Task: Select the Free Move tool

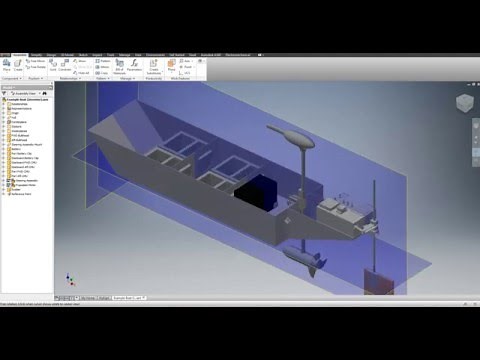Action: (x=35, y=61)
